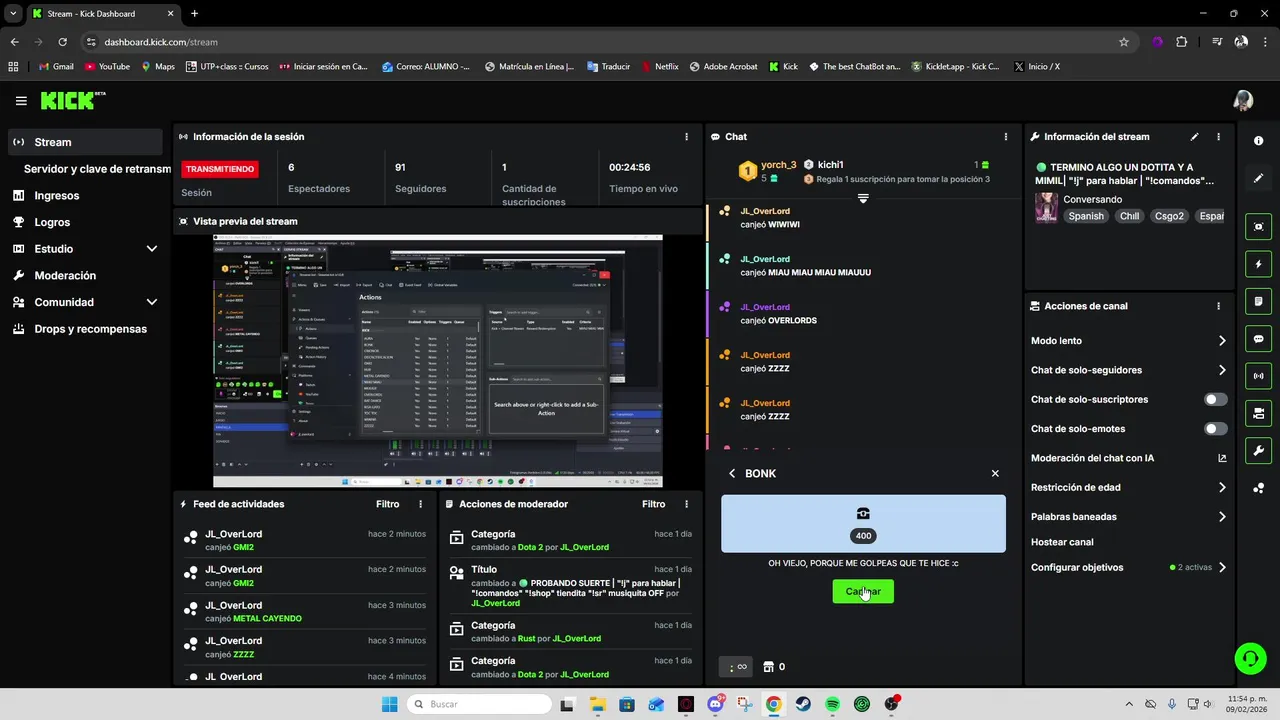Open Chat de solo-seguidores settings

pos(1129,370)
